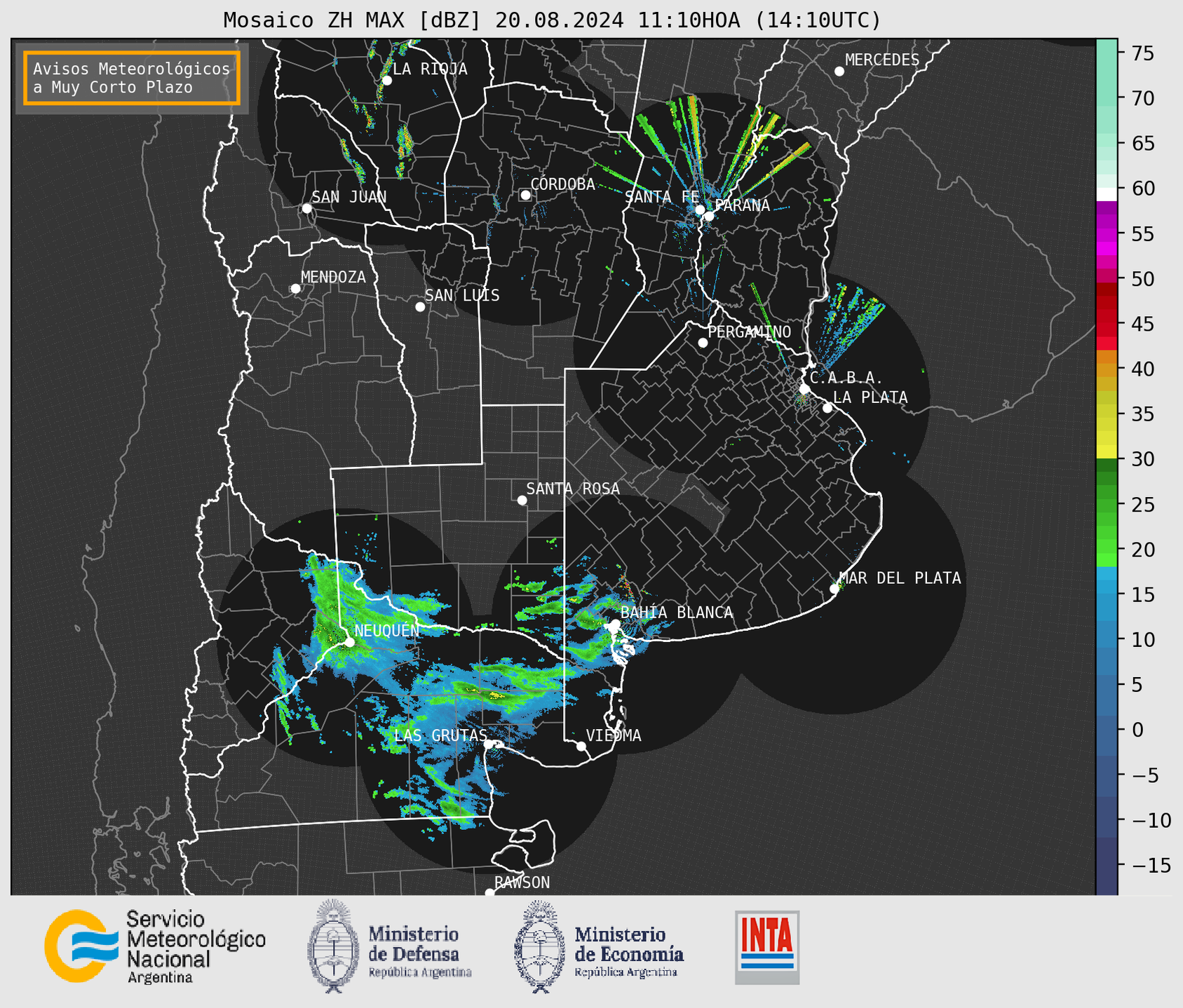The height and width of the screenshot is (1008, 1183).
Task: Click the Paraná city marker
Action: pyautogui.click(x=709, y=216)
